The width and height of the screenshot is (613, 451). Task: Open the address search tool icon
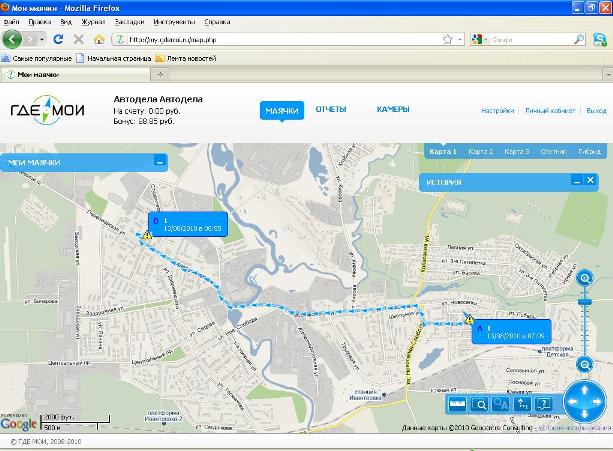(x=500, y=404)
